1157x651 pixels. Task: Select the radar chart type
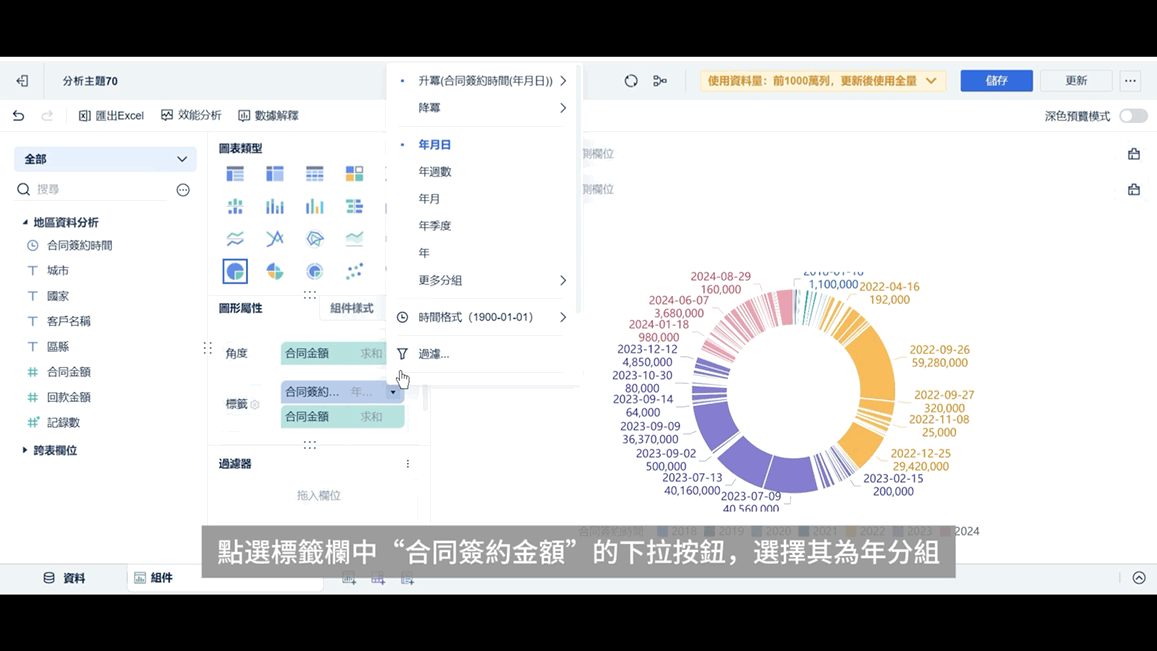315,238
